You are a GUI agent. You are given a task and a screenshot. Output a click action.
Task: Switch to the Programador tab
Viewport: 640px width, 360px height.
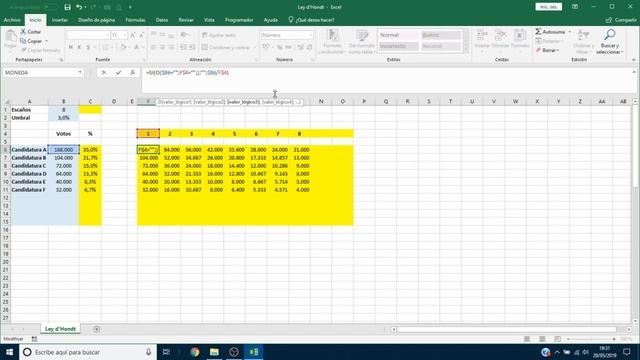239,20
